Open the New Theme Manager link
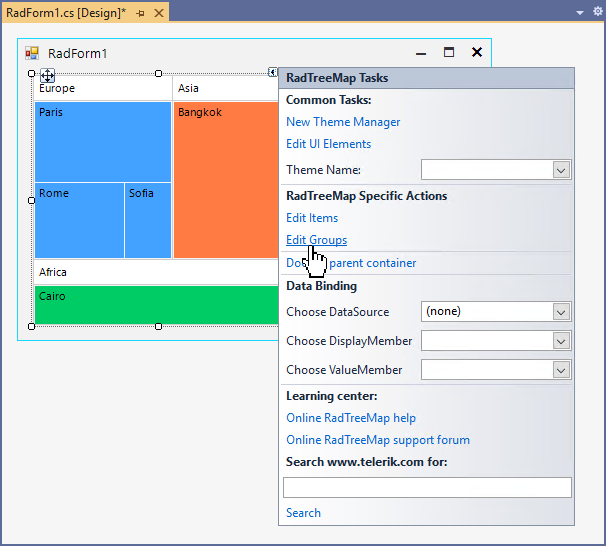This screenshot has height=546, width=606. click(343, 122)
